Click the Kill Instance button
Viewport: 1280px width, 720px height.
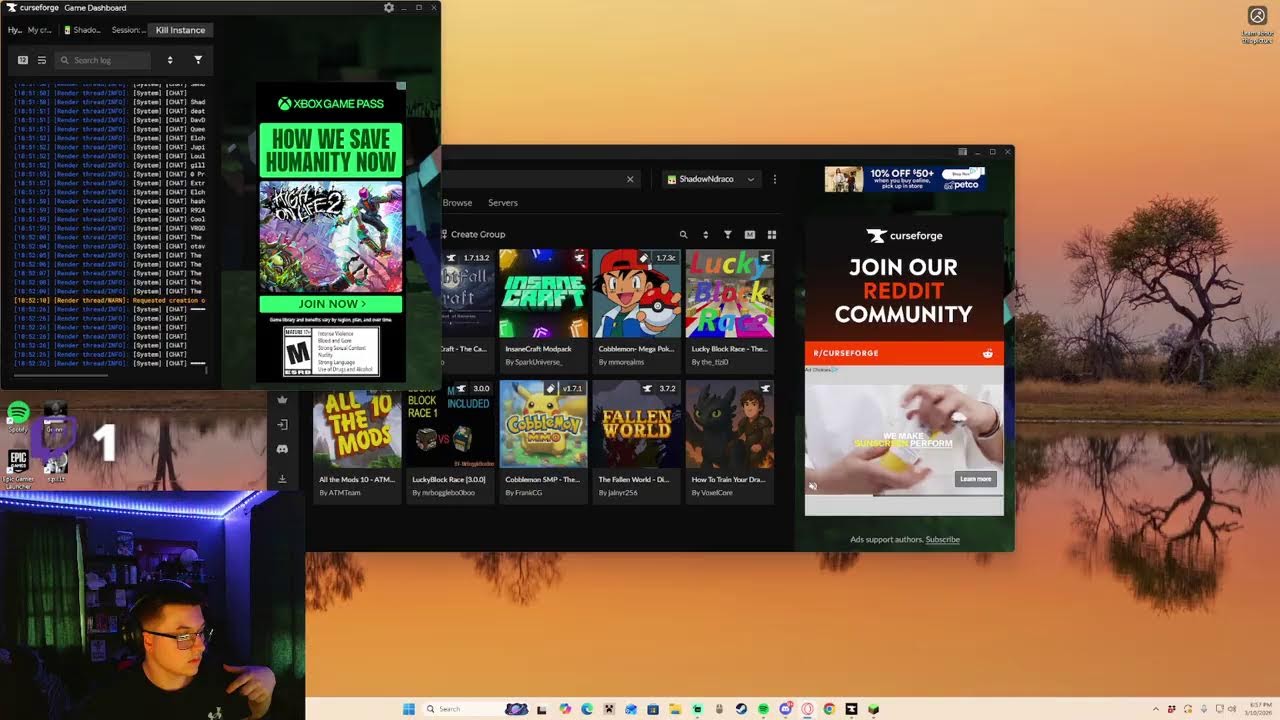pyautogui.click(x=180, y=30)
